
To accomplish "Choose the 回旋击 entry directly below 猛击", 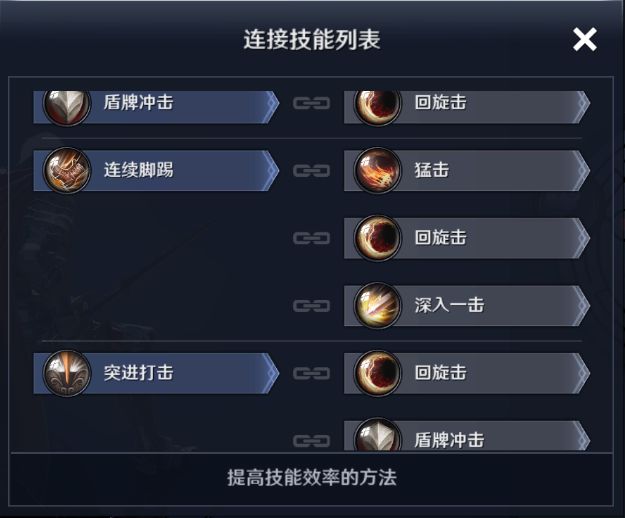I will point(440,238).
